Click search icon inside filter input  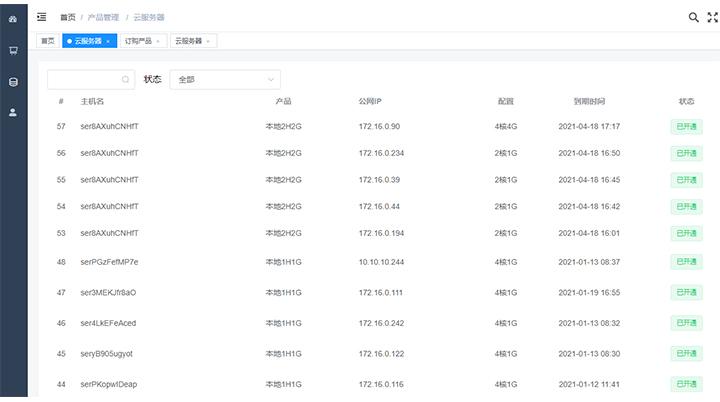click(x=125, y=79)
